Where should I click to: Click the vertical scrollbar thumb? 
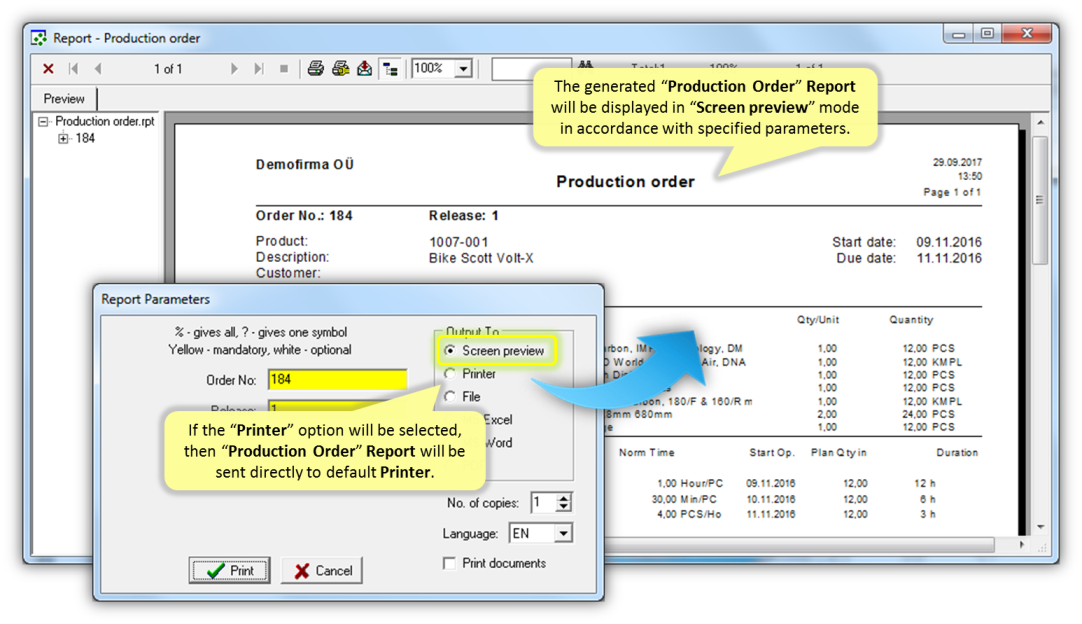[1041, 200]
